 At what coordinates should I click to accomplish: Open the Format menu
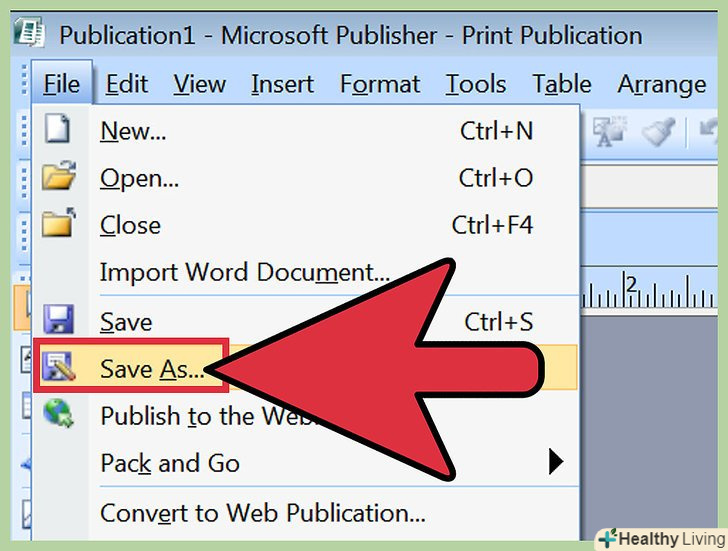tap(380, 84)
